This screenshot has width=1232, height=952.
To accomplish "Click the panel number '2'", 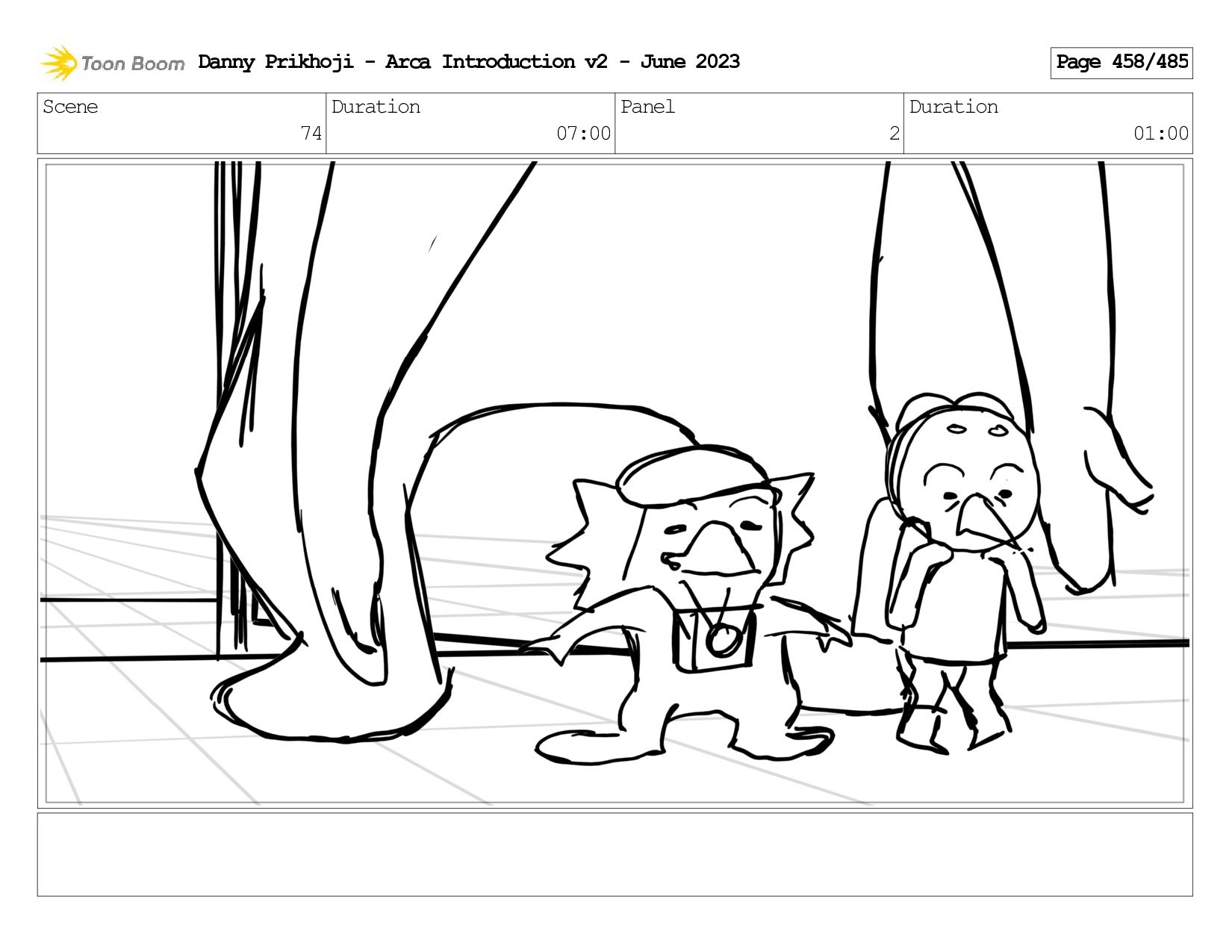I will coord(894,134).
